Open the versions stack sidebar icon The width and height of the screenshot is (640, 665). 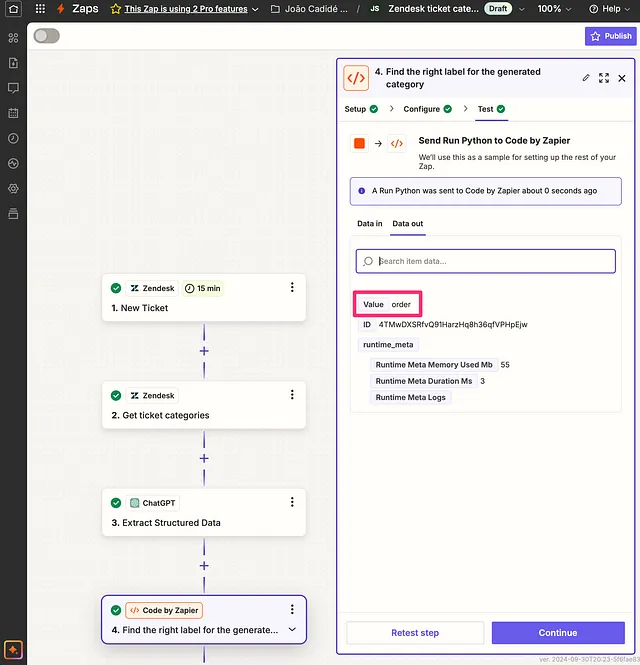tap(13, 213)
